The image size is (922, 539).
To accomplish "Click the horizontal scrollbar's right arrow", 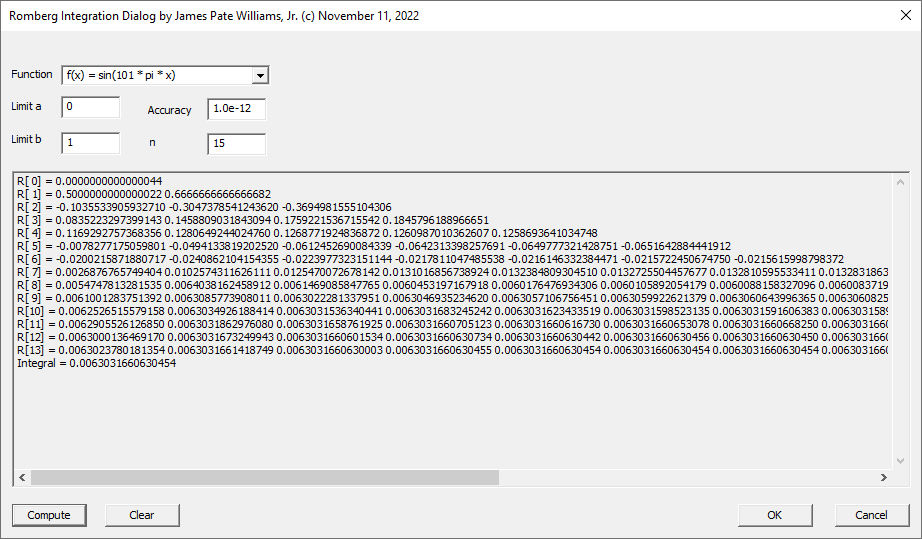I will (x=882, y=478).
